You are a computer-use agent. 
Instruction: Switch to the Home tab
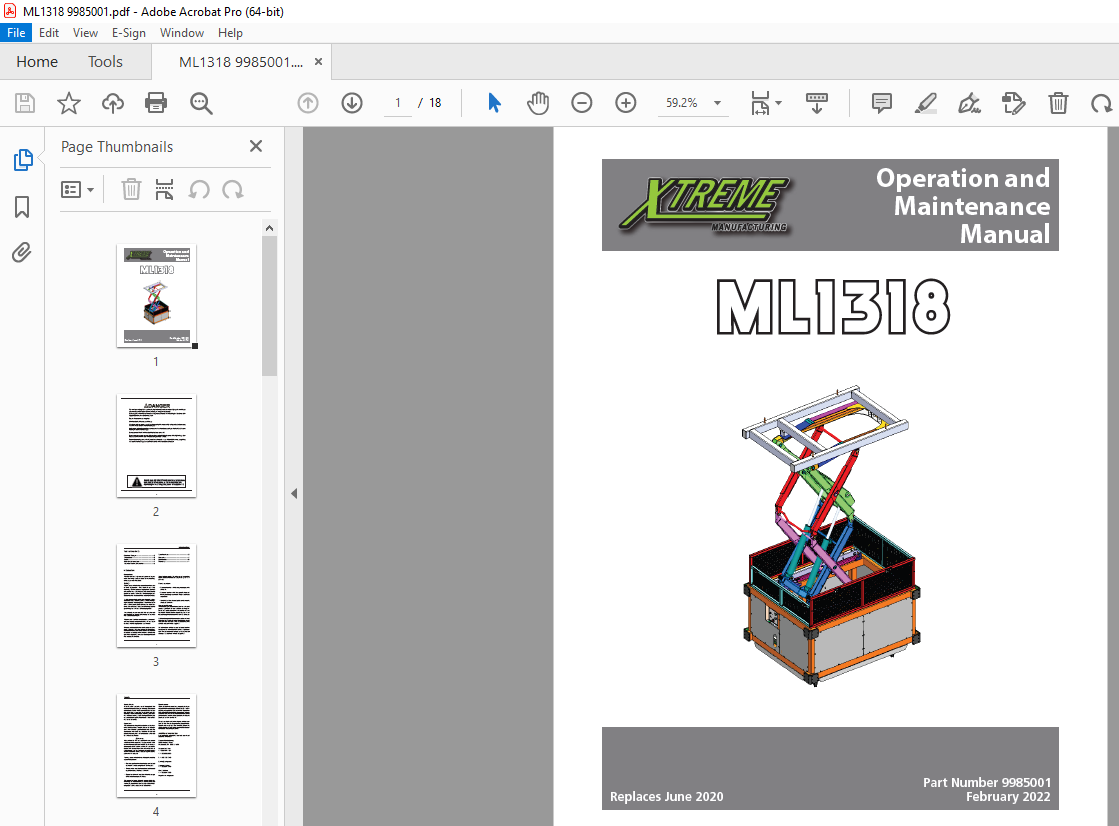37,62
